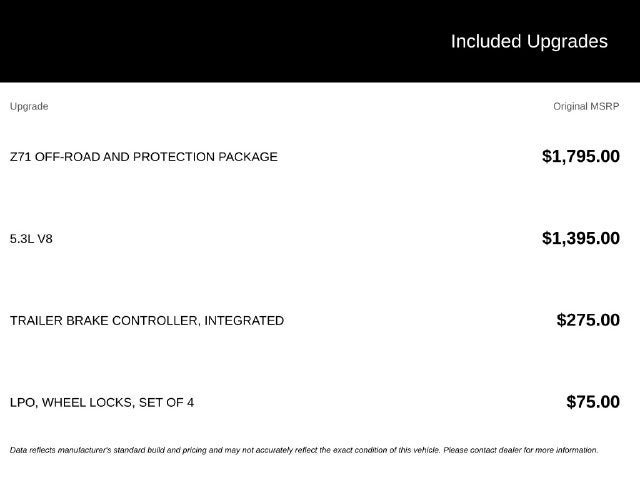Select the Upgrade column header
640x480 pixels.
click(29, 107)
